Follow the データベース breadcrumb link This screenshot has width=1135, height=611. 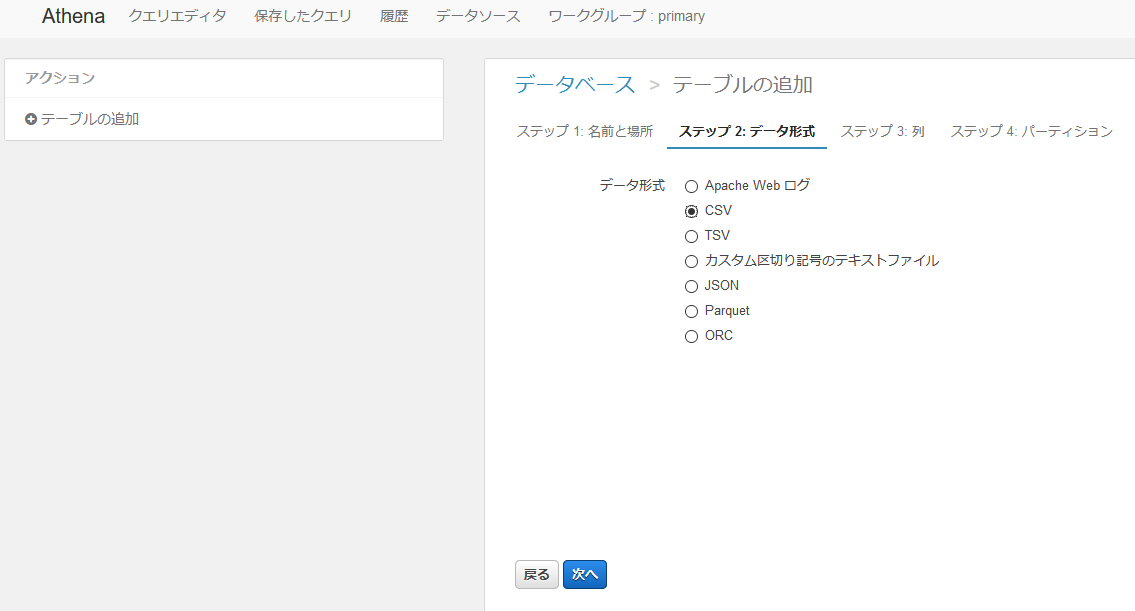[x=575, y=84]
